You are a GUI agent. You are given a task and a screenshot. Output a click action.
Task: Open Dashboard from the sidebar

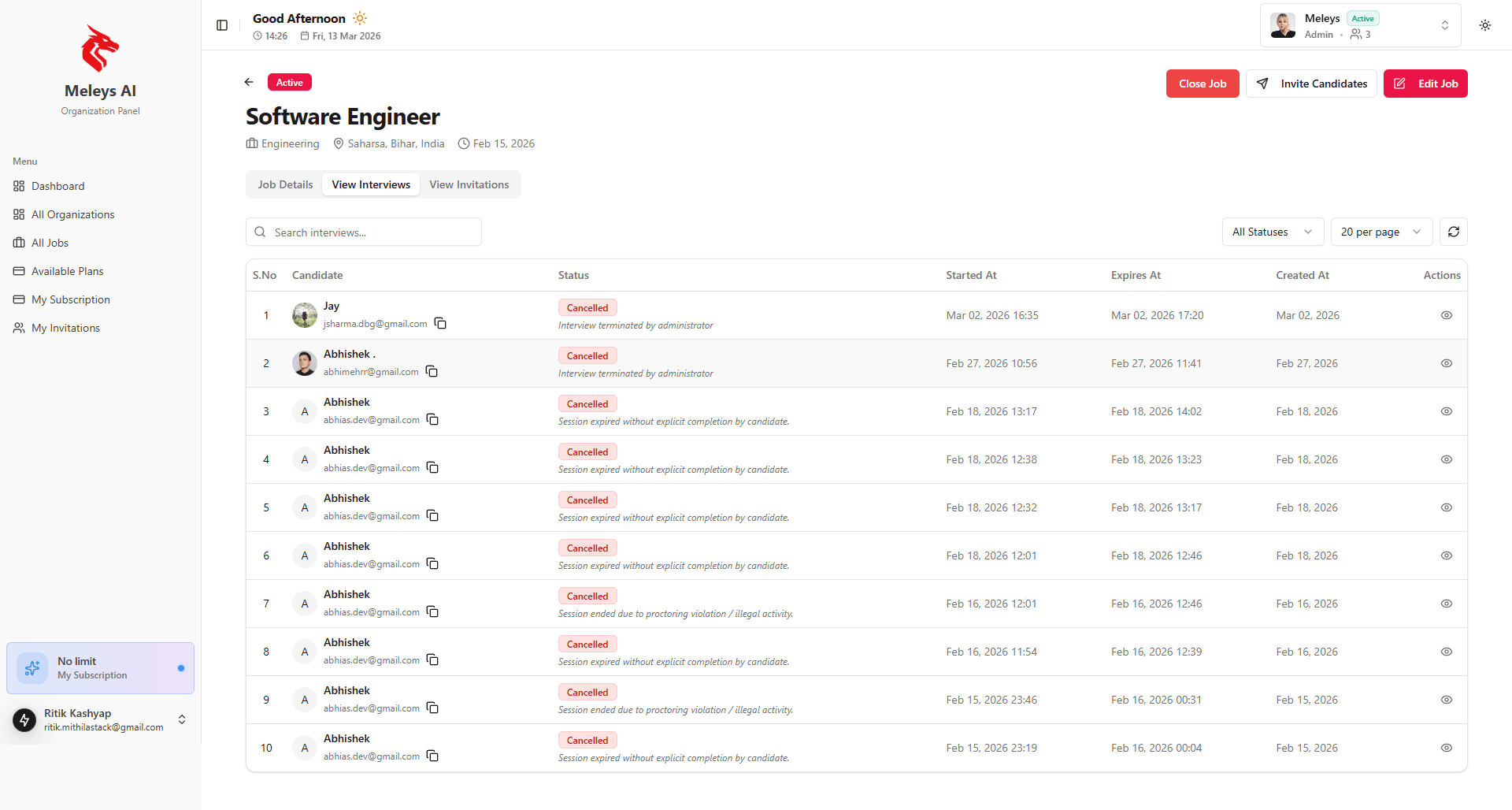point(57,186)
